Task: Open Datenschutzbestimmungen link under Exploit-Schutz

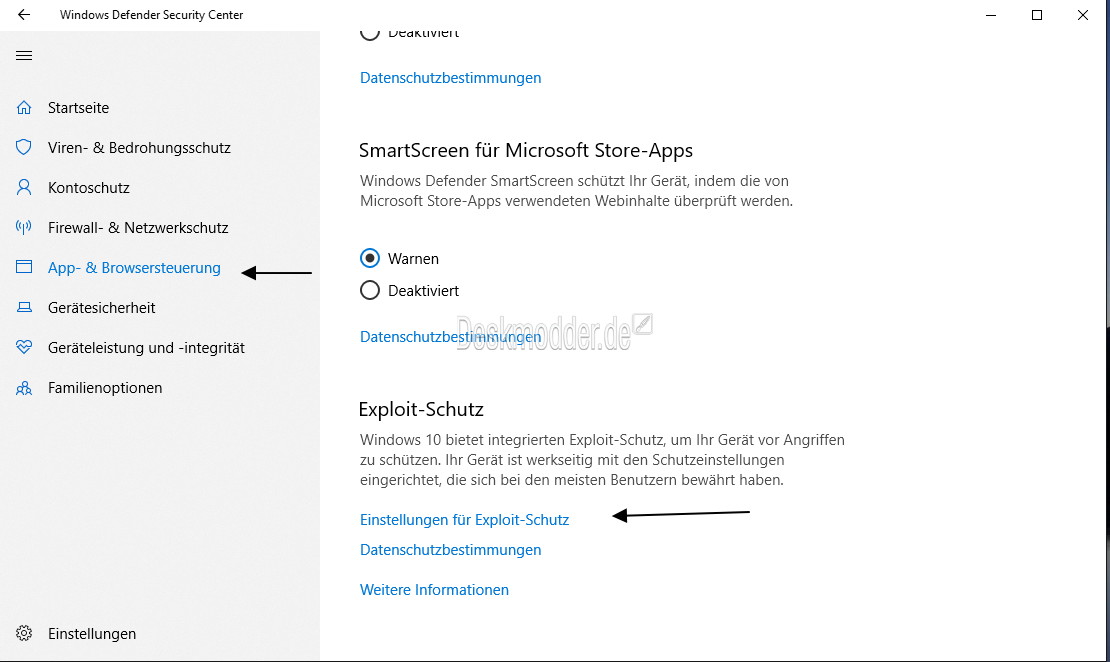Action: (x=450, y=550)
